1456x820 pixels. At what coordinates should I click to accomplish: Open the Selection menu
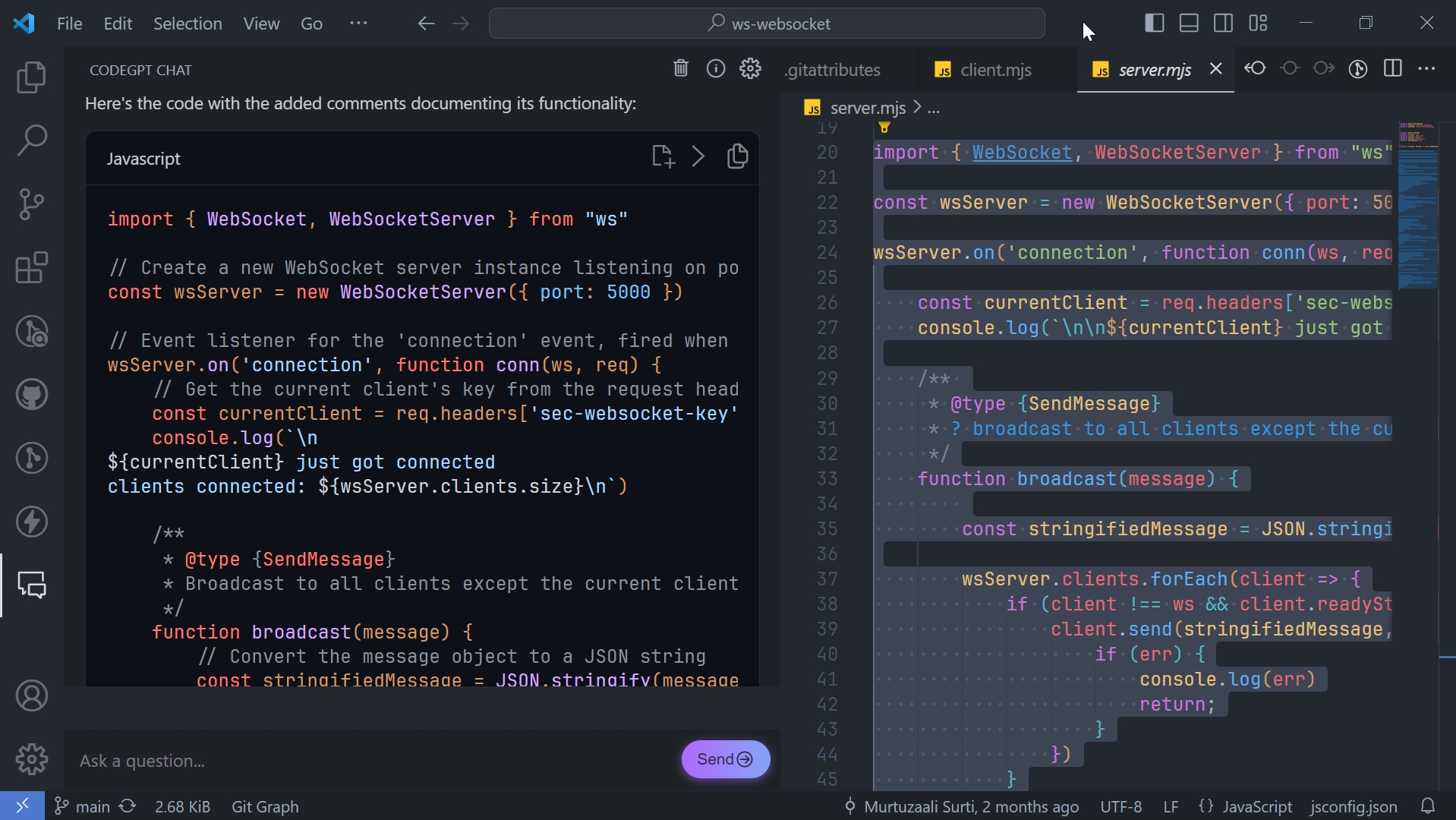coord(188,24)
